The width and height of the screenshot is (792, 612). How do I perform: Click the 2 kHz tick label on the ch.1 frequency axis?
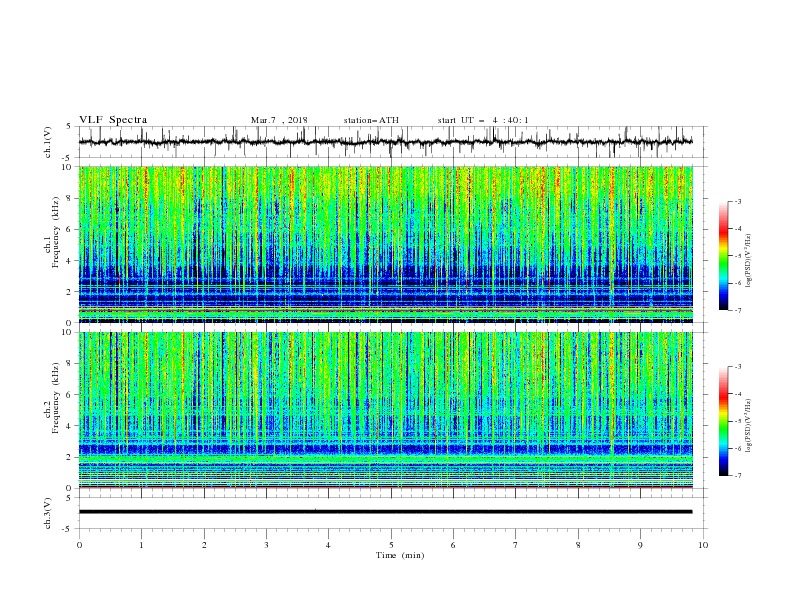tap(71, 291)
